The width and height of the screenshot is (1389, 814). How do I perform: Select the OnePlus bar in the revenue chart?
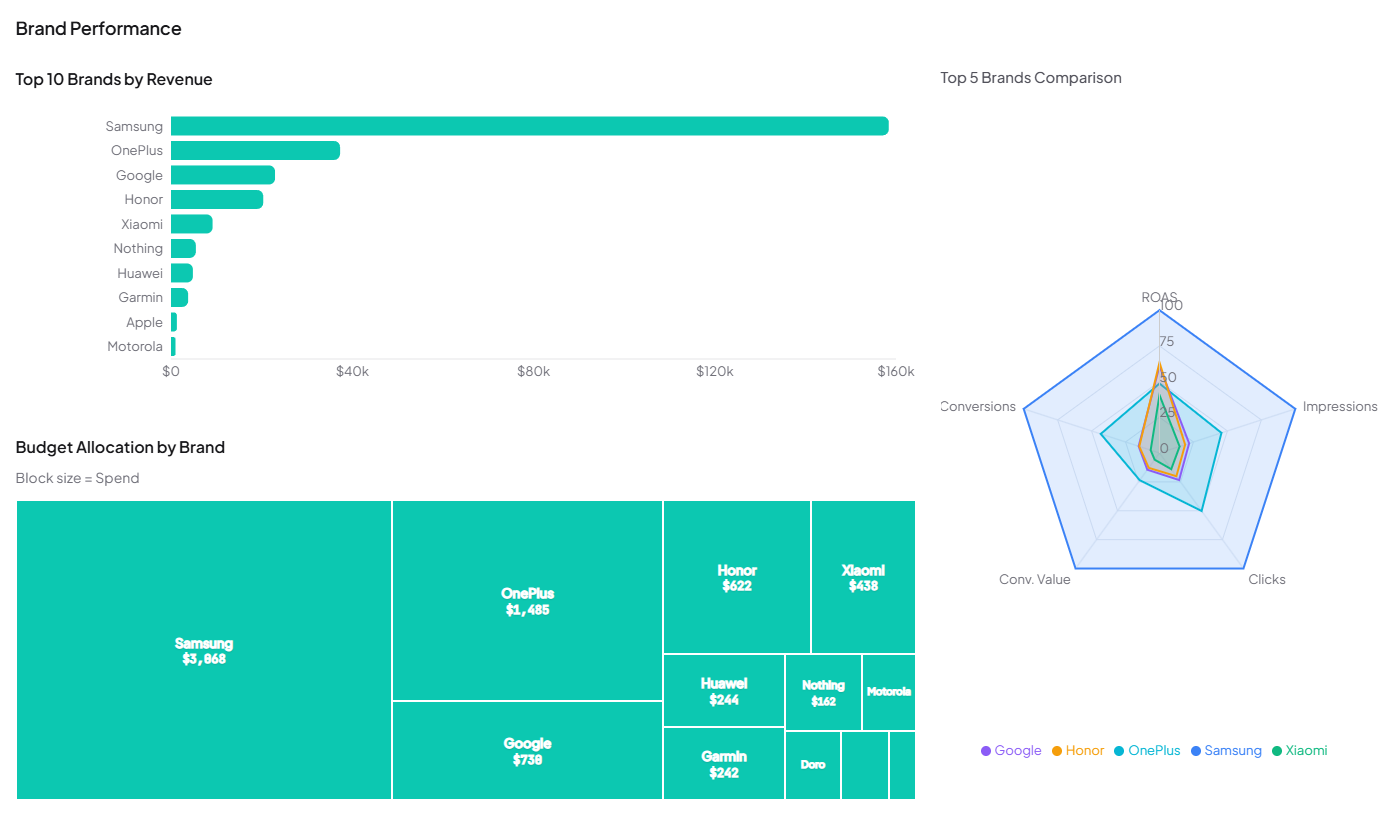(x=255, y=150)
